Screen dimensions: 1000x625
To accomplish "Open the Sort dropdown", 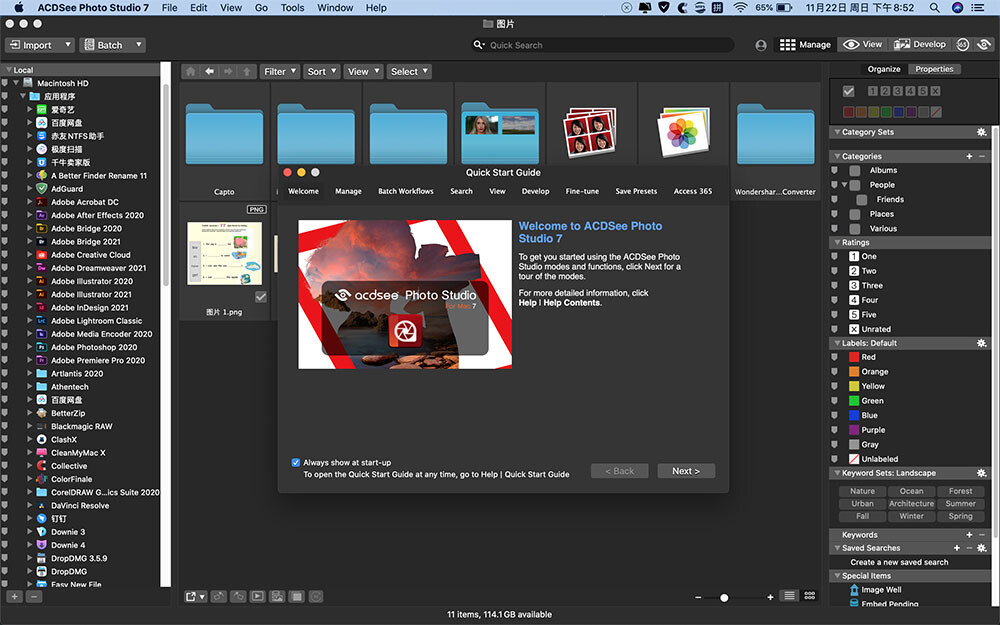I will [321, 71].
